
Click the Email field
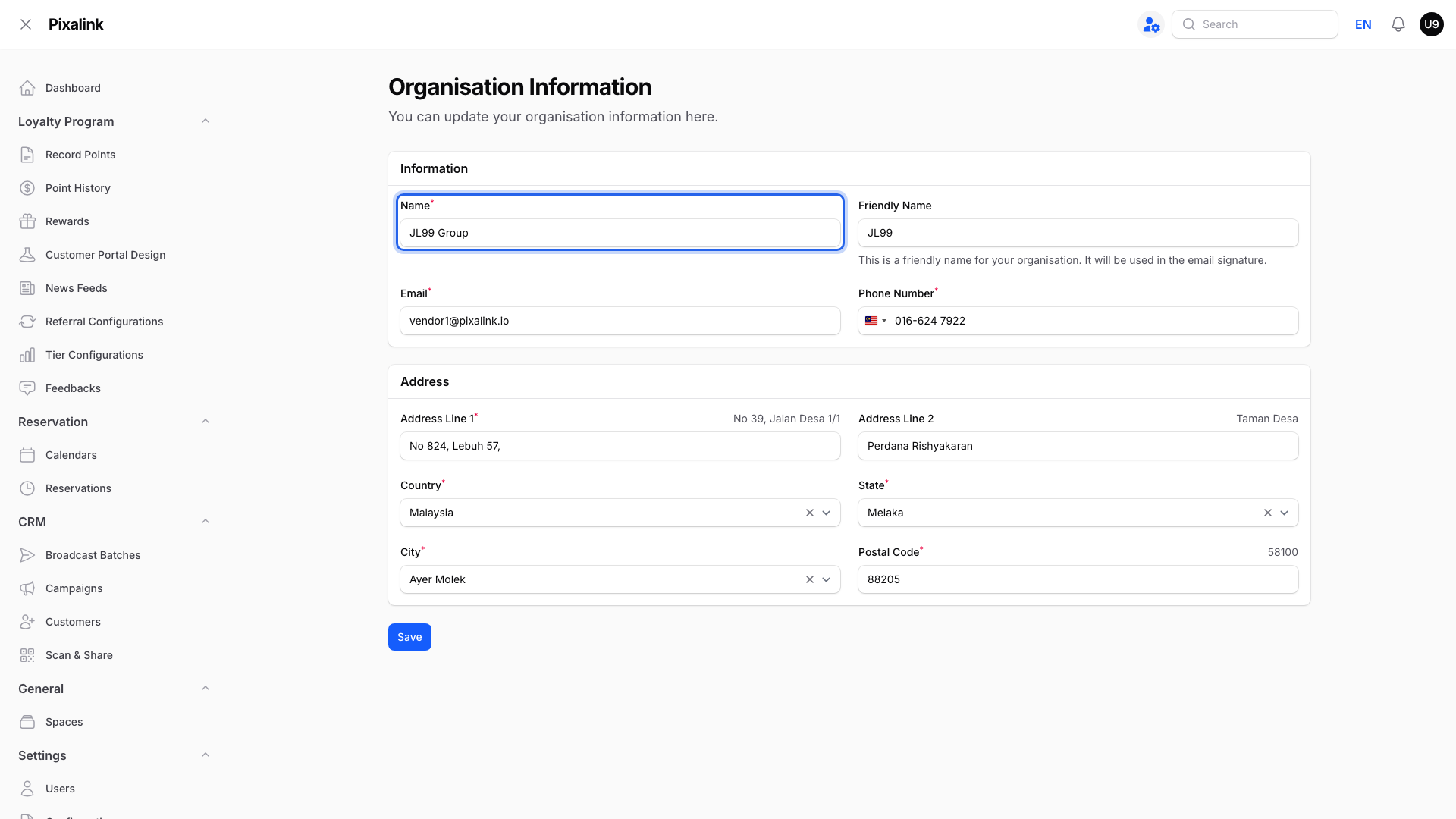click(x=620, y=321)
